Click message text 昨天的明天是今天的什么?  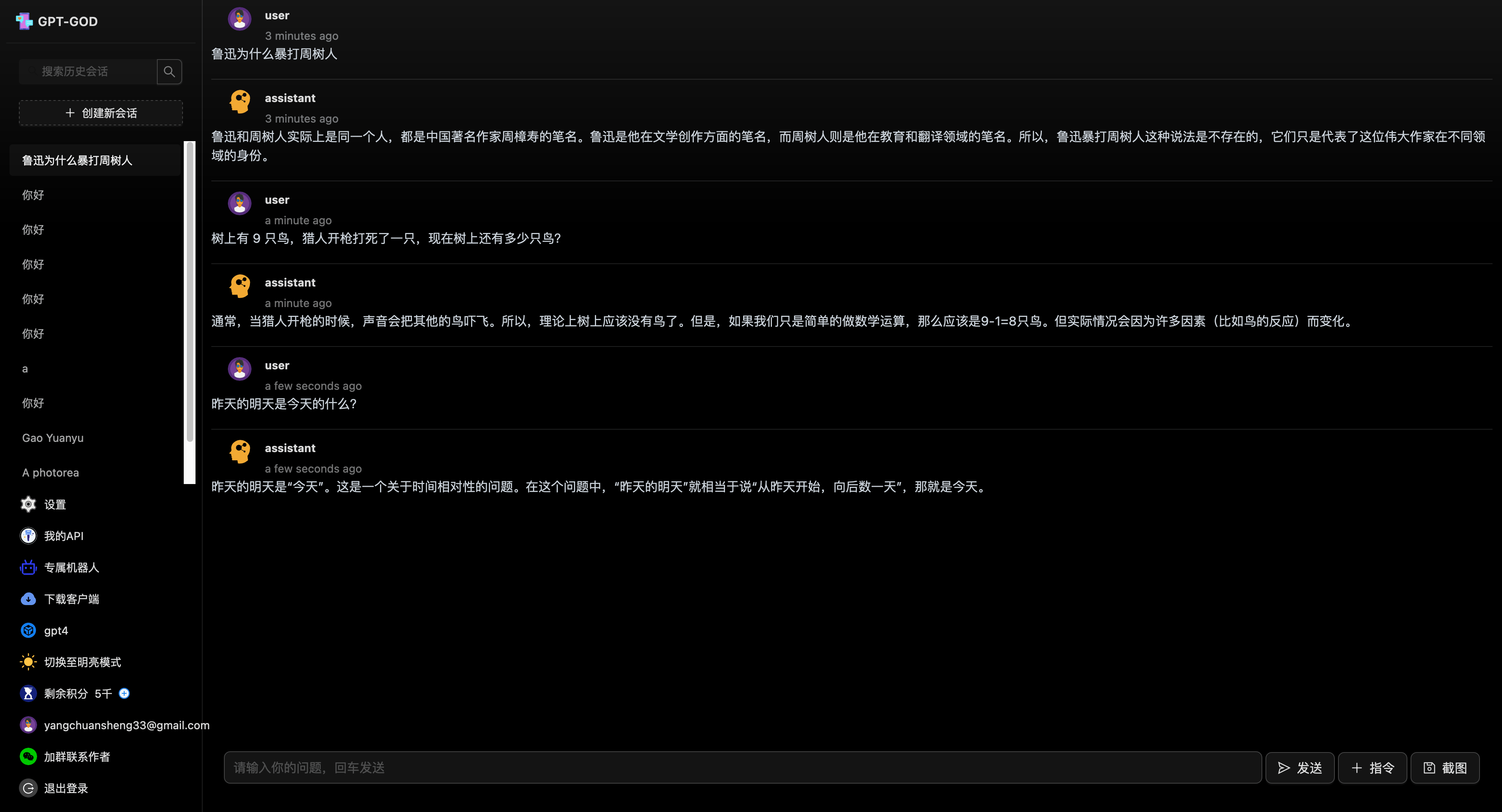284,403
